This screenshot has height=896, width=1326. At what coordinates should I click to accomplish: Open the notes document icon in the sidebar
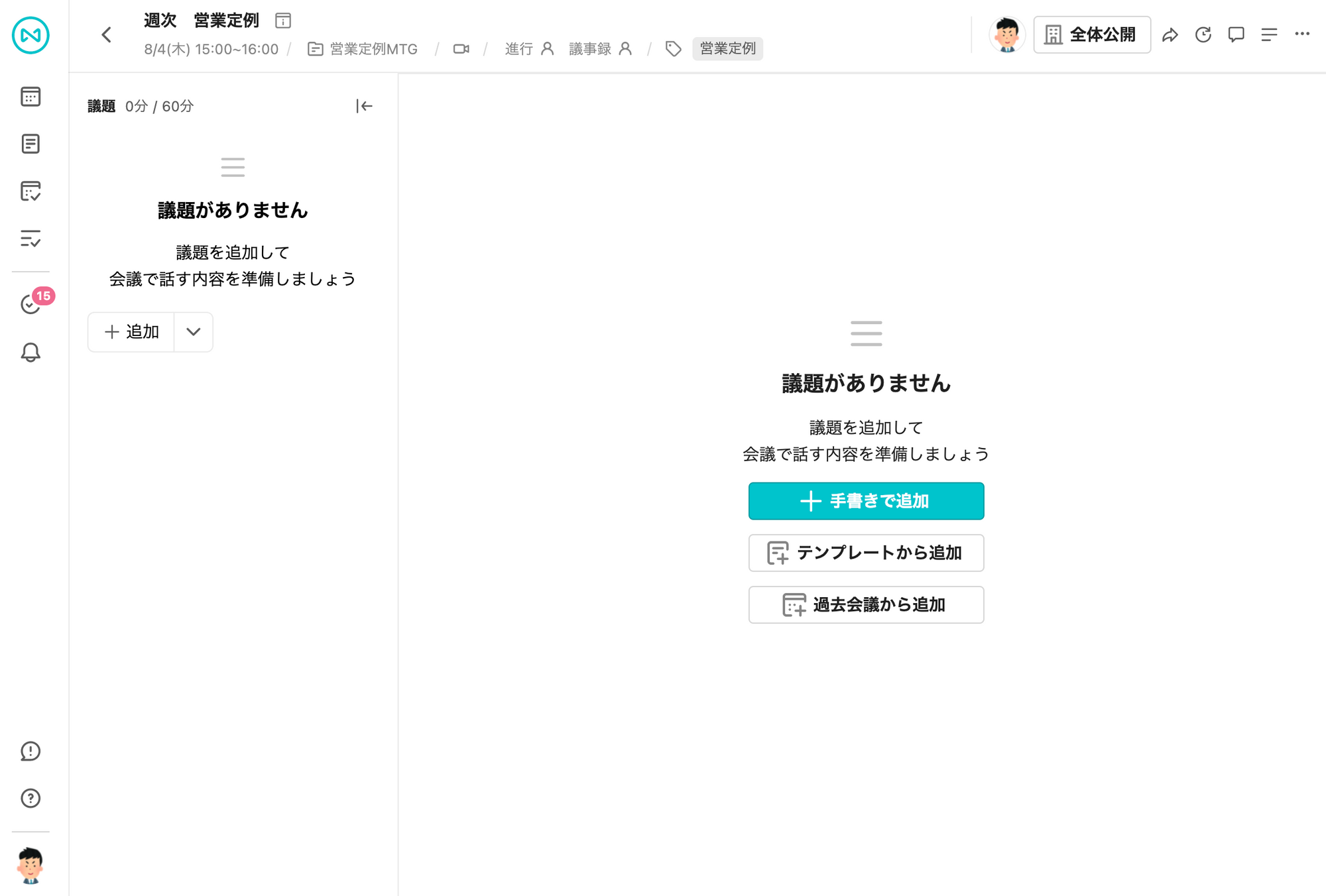click(30, 144)
